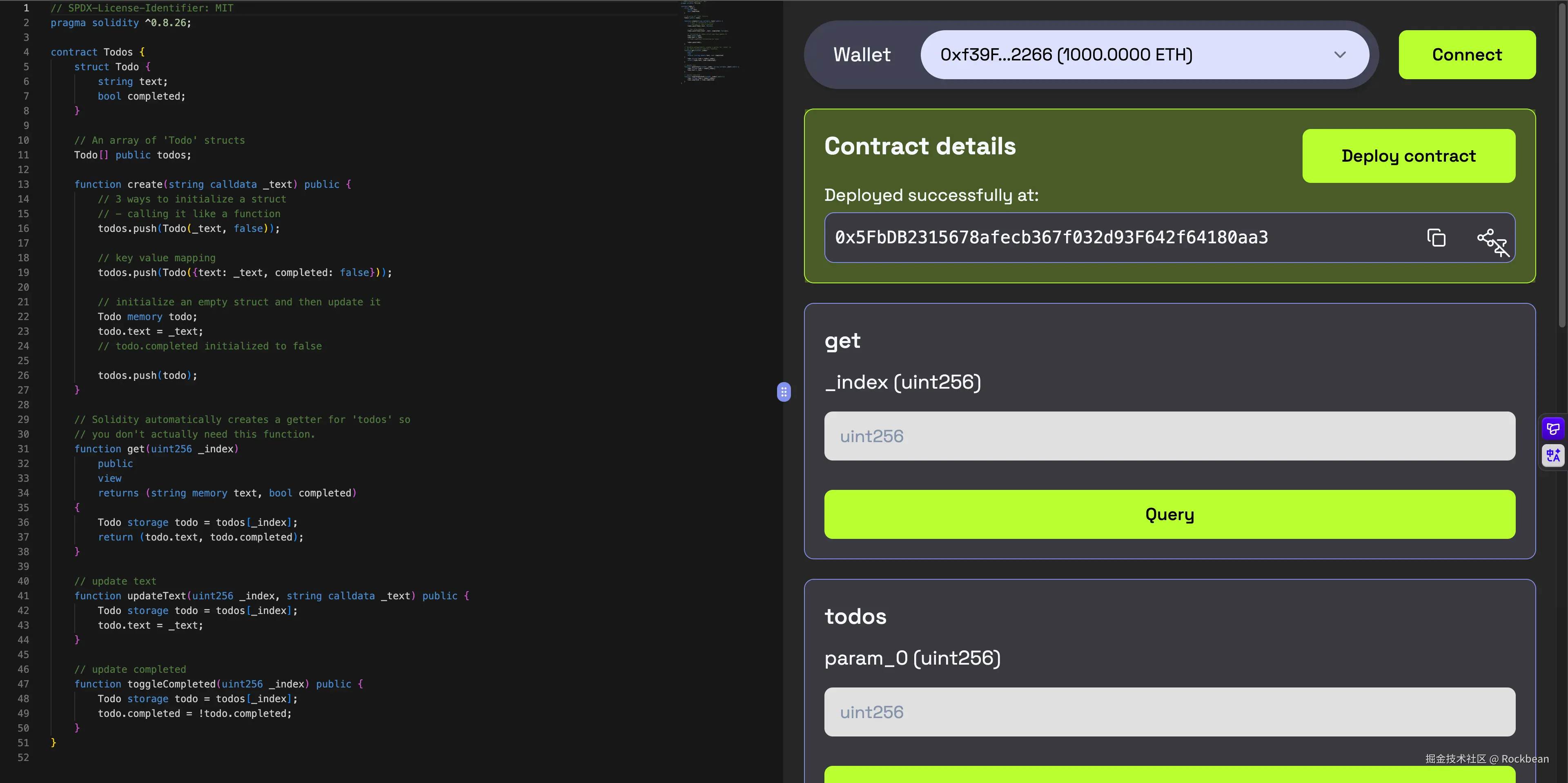Screen dimensions: 1568x783
Task: Click the 'function toggleCompleted' code line
Action: [218, 684]
